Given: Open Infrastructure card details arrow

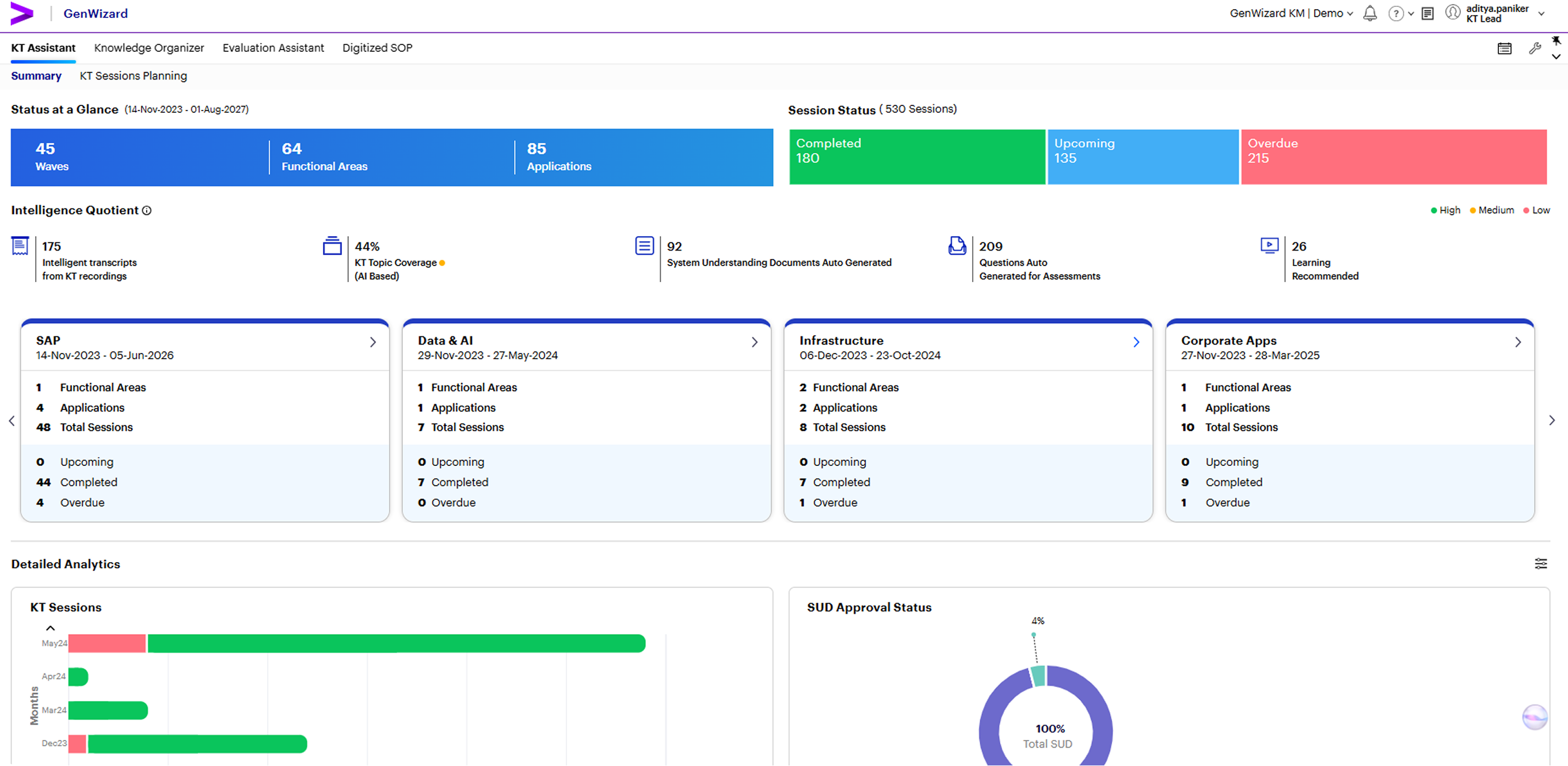Looking at the screenshot, I should (1136, 342).
